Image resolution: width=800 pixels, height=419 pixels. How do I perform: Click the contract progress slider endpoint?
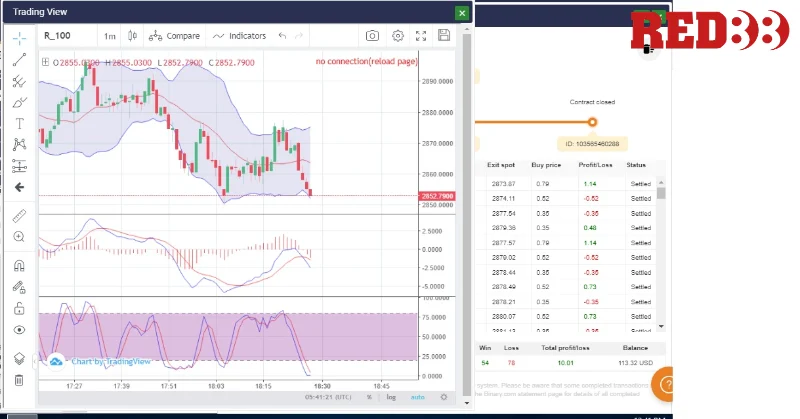point(592,122)
